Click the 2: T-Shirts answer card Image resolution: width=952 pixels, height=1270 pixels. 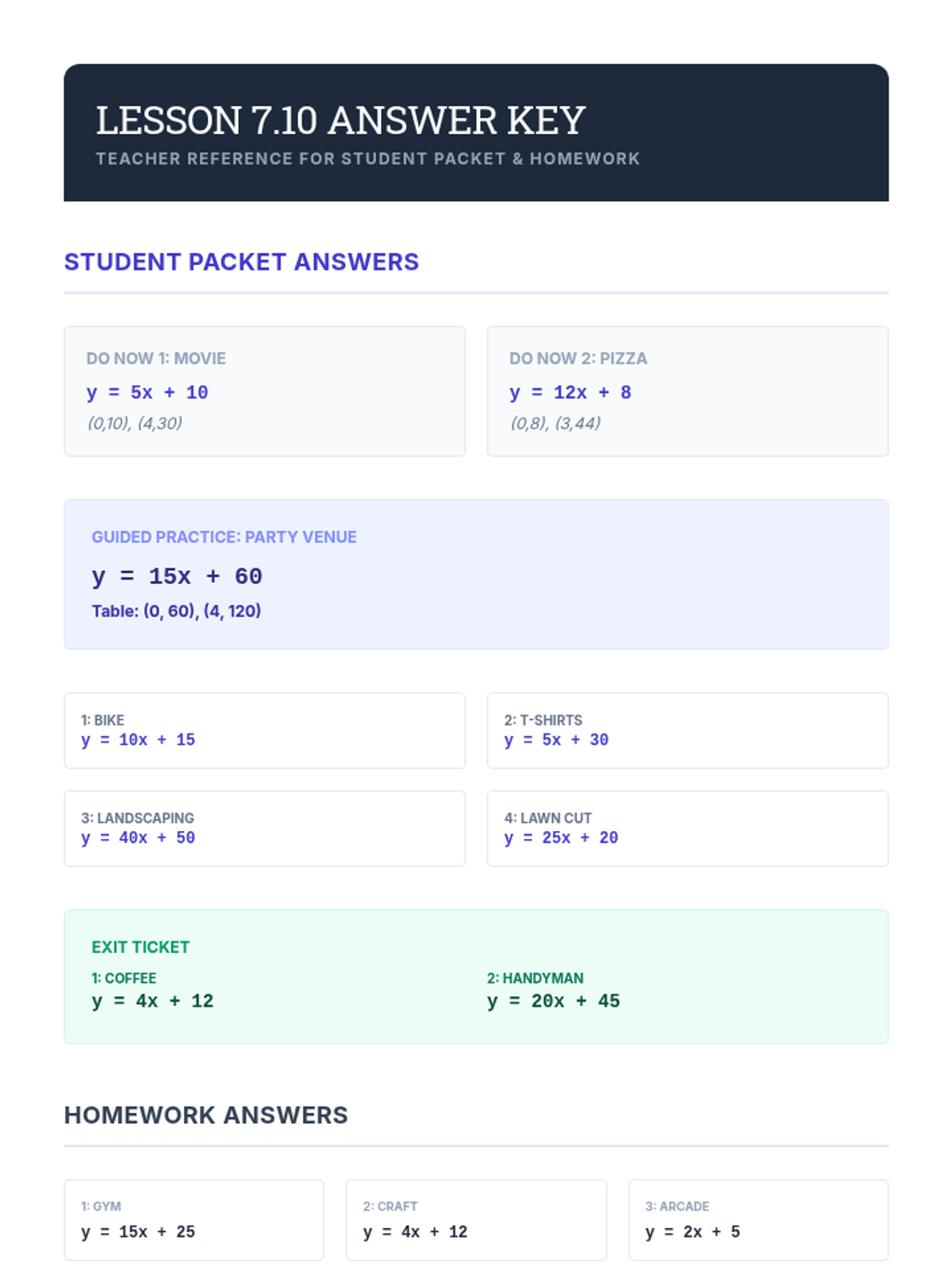(687, 730)
